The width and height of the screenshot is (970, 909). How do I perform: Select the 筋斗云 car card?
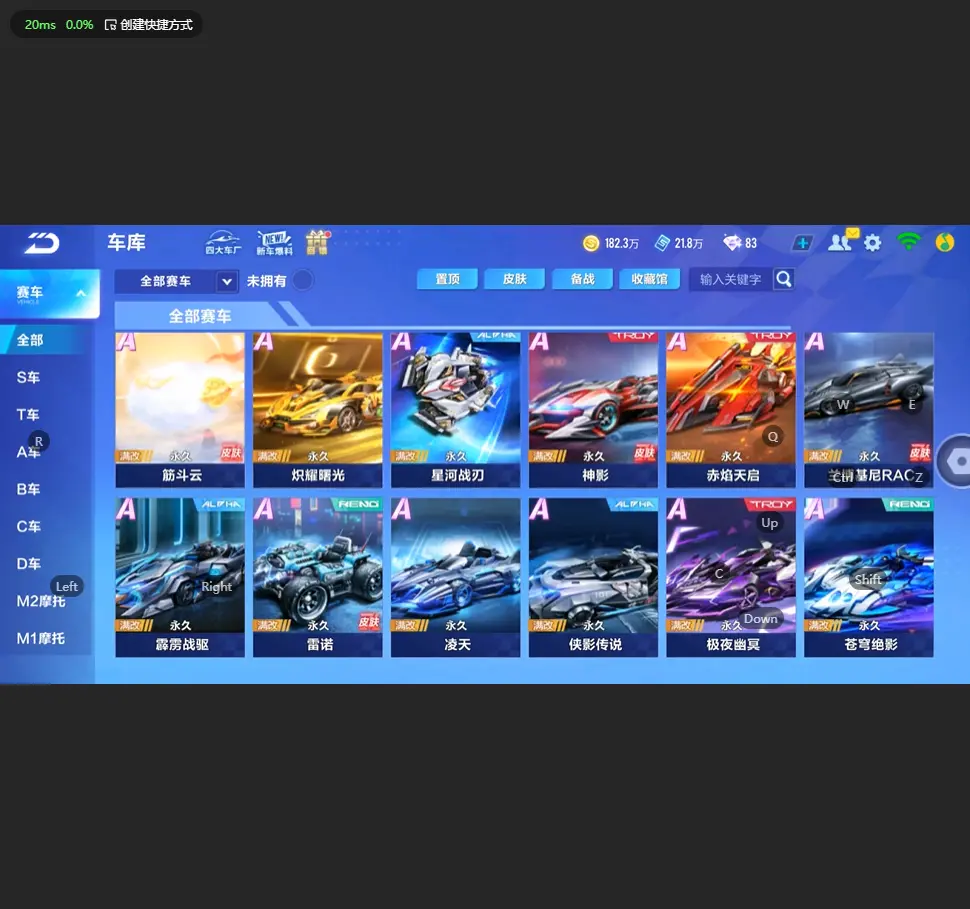(180, 410)
